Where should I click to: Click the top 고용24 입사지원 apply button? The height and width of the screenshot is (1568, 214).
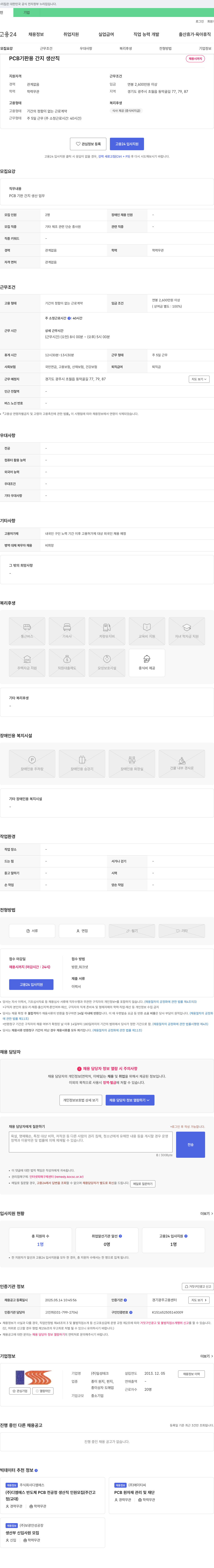pyautogui.click(x=127, y=144)
